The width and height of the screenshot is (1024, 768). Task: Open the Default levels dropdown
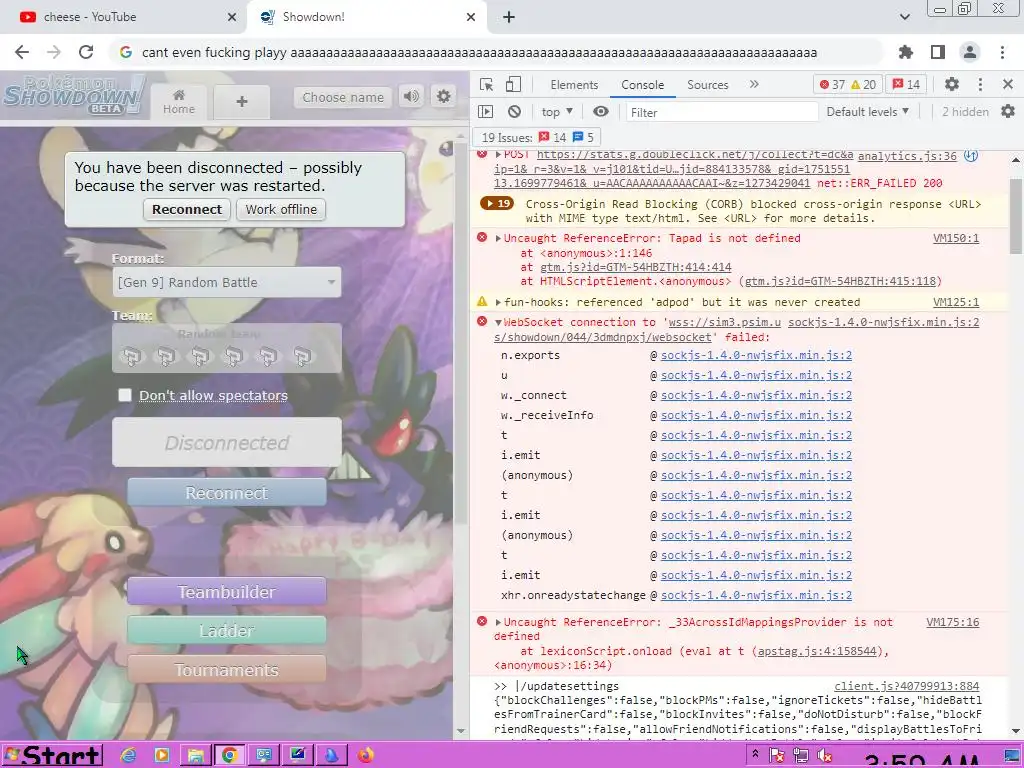[868, 112]
